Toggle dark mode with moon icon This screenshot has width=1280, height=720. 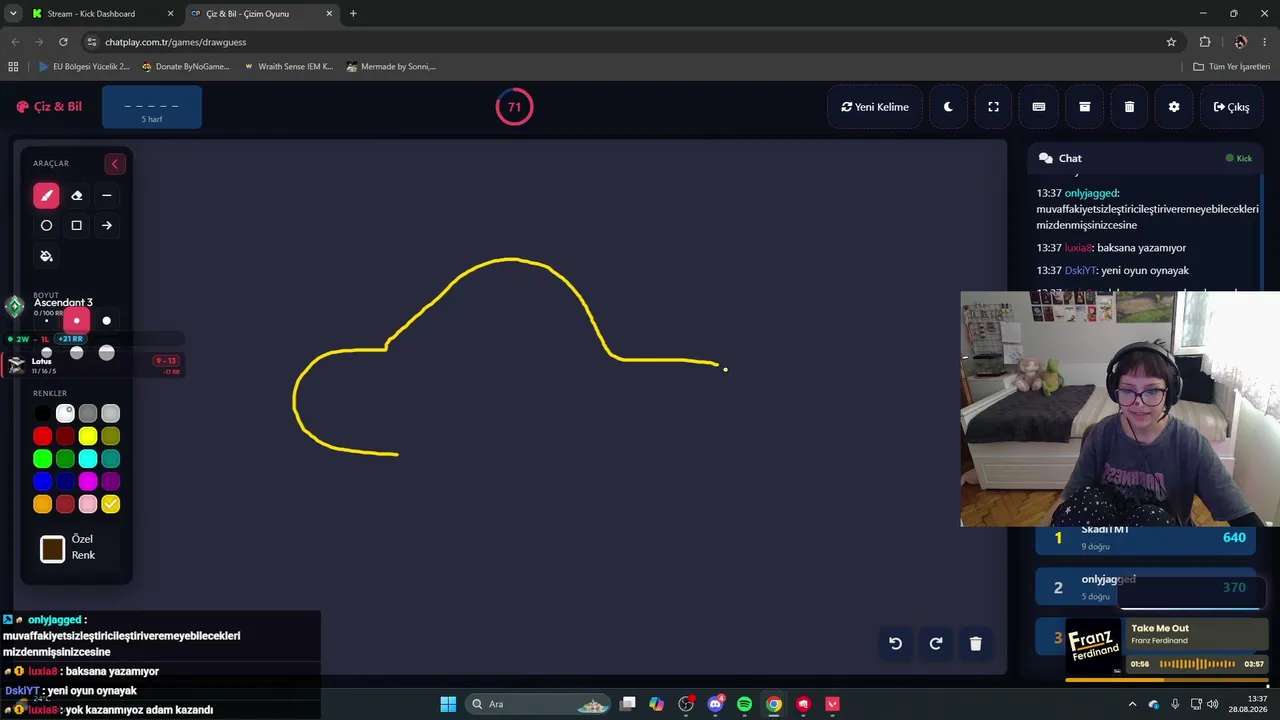948,107
